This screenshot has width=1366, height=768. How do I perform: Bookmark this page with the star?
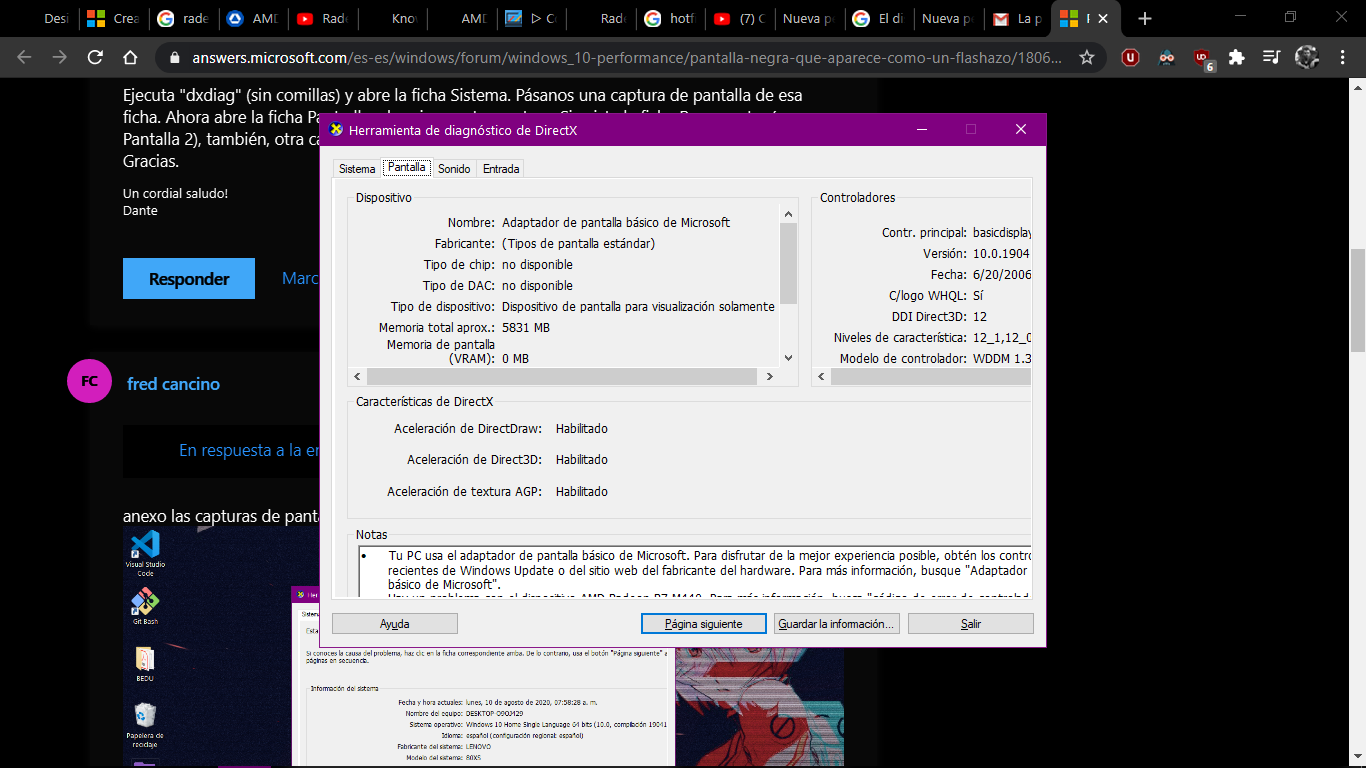(1086, 58)
